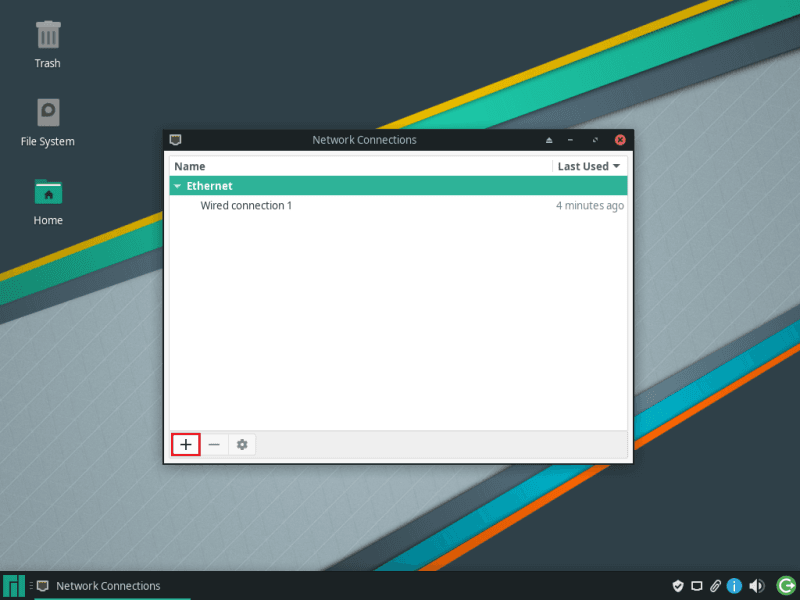800x600 pixels.
Task: Open the volume speaker tray icon
Action: click(x=757, y=586)
